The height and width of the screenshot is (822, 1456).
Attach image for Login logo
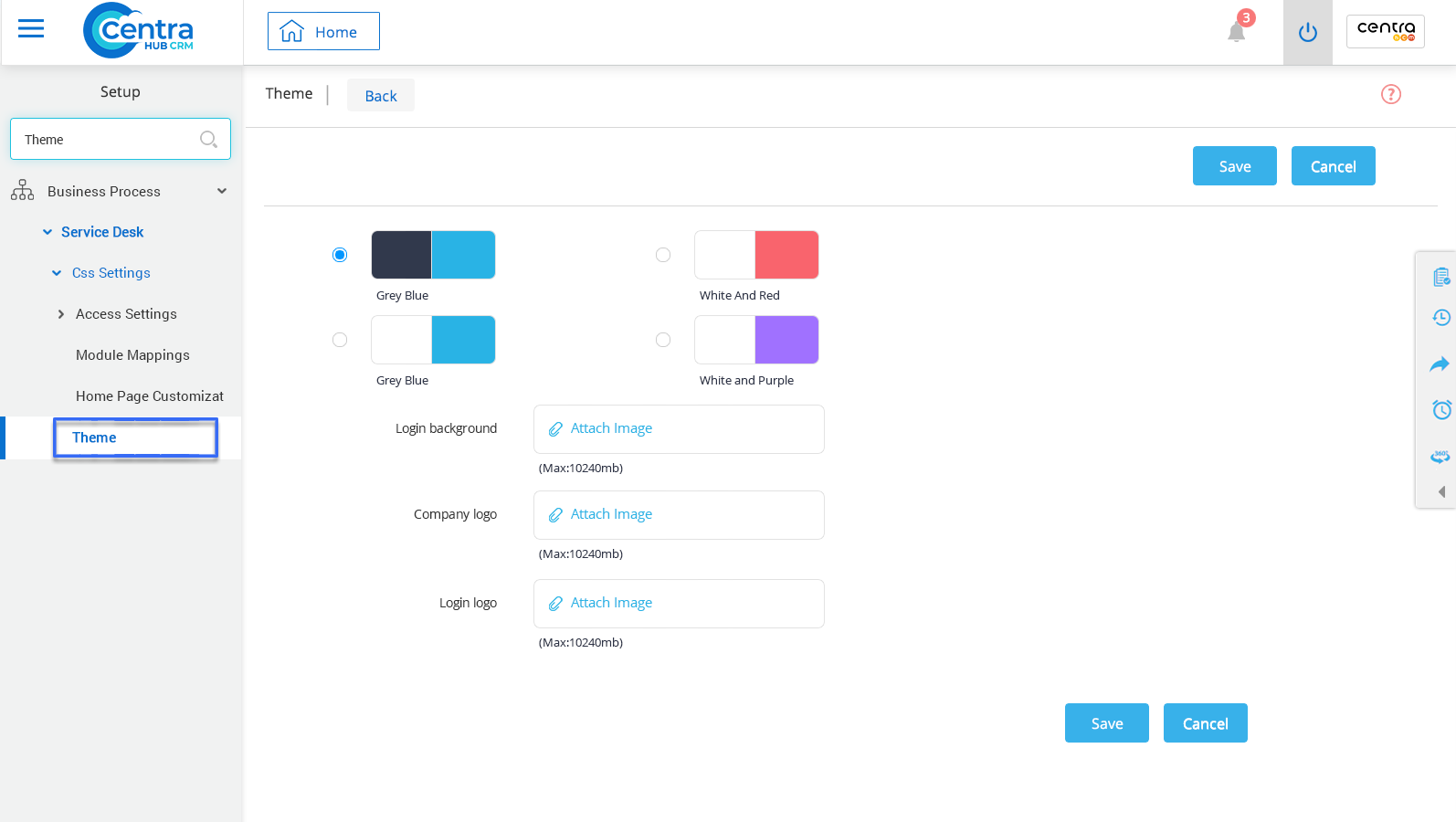coord(679,604)
